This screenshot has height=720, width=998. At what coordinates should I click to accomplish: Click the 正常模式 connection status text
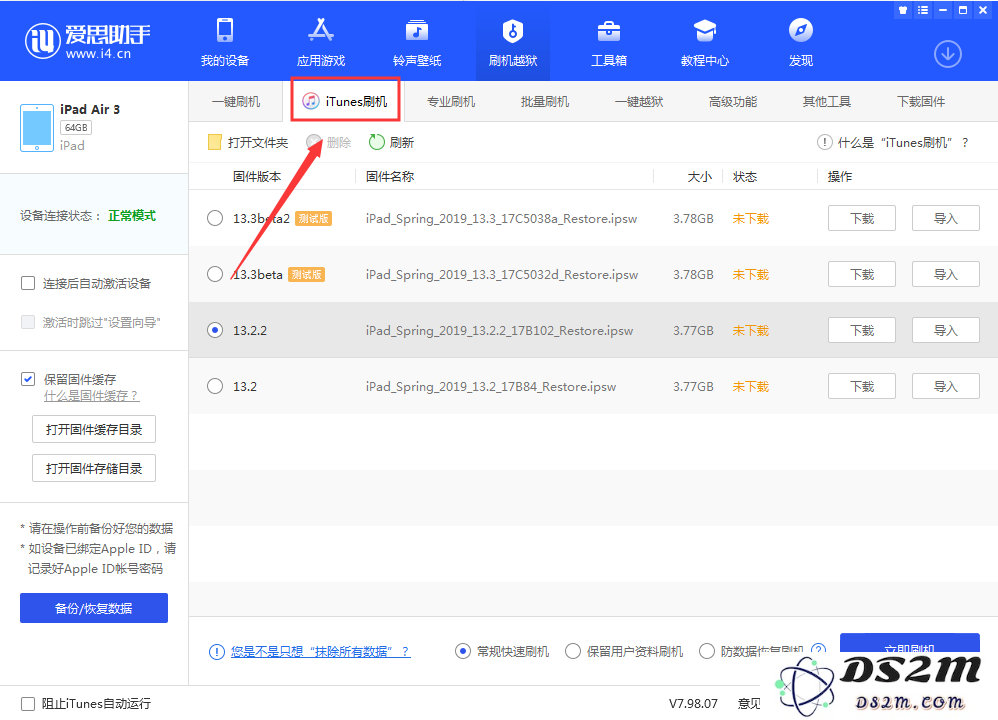coord(132,216)
